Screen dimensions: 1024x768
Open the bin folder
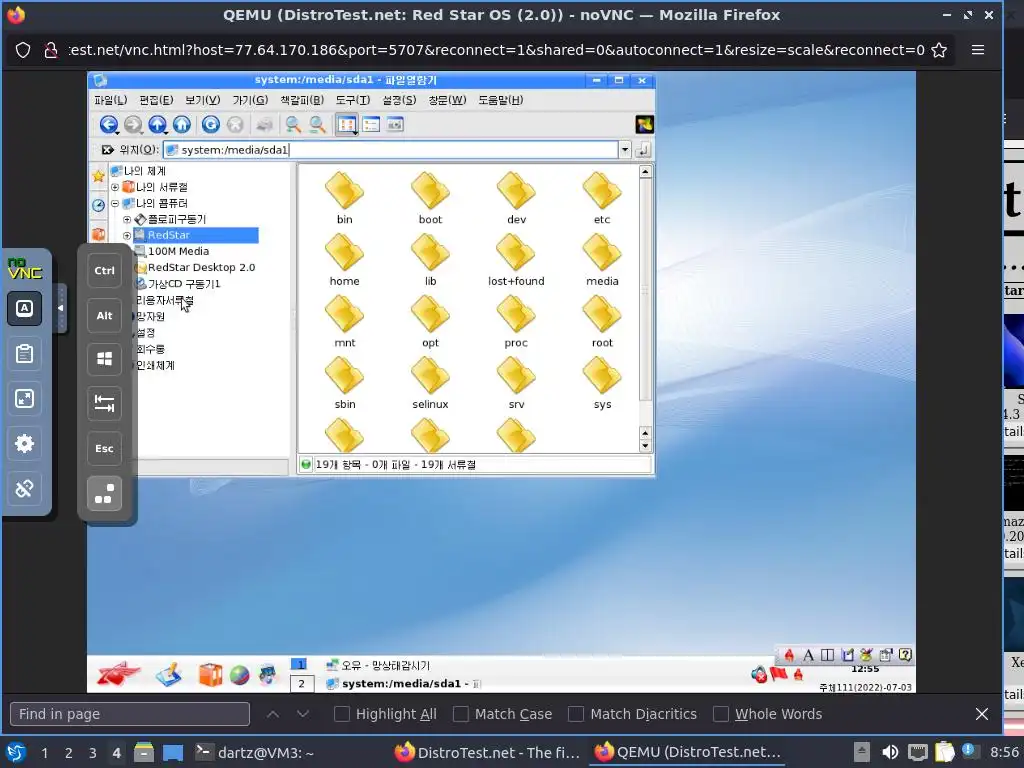[x=344, y=199]
